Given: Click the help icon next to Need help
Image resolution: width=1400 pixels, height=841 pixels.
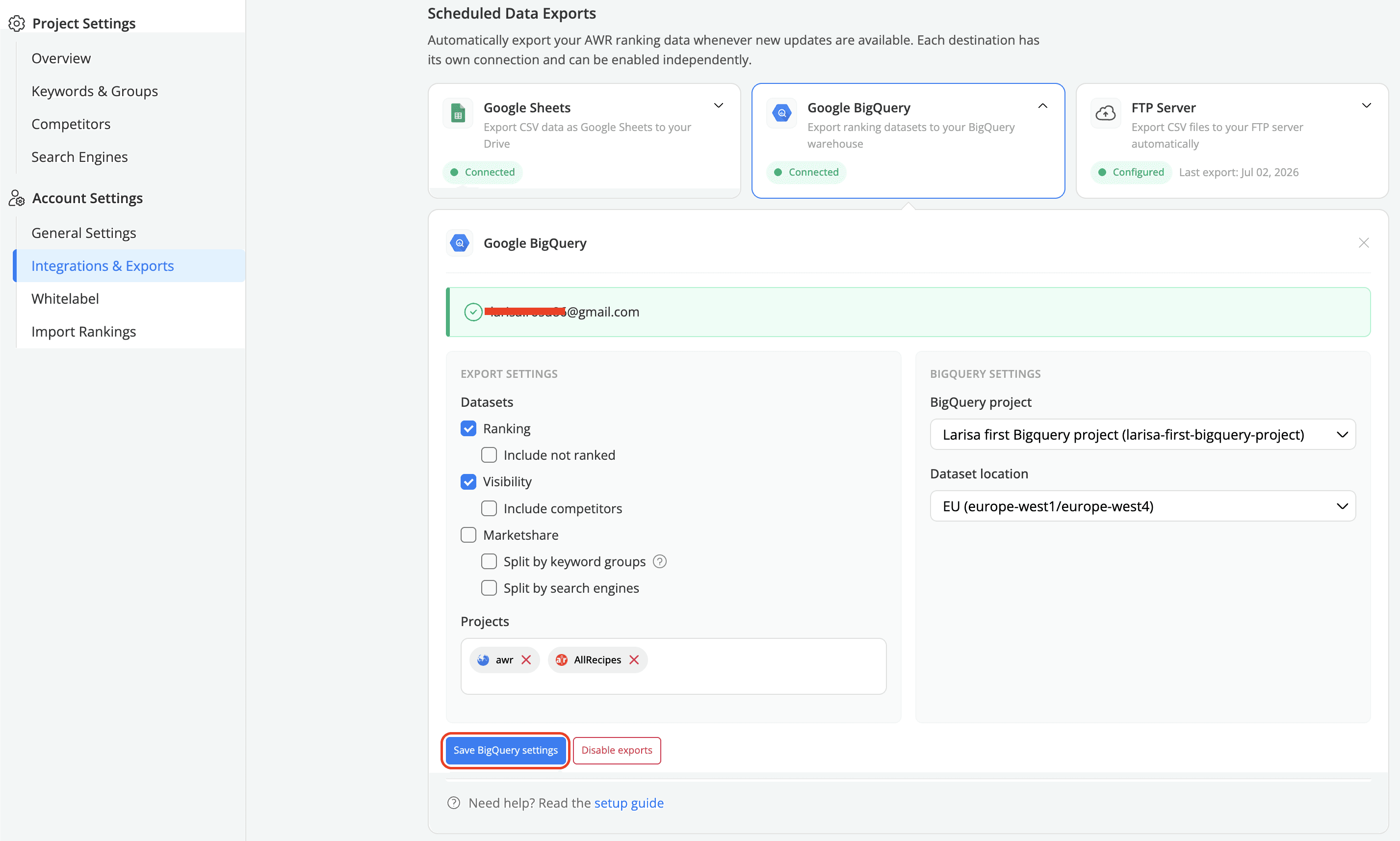Looking at the screenshot, I should pos(454,802).
